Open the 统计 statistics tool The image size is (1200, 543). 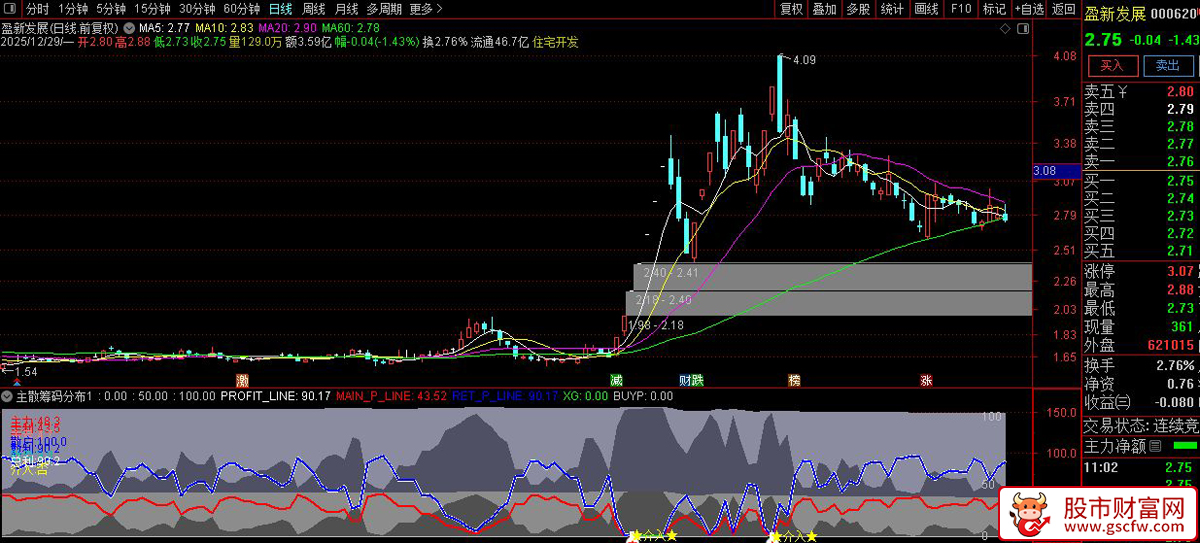[x=892, y=9]
